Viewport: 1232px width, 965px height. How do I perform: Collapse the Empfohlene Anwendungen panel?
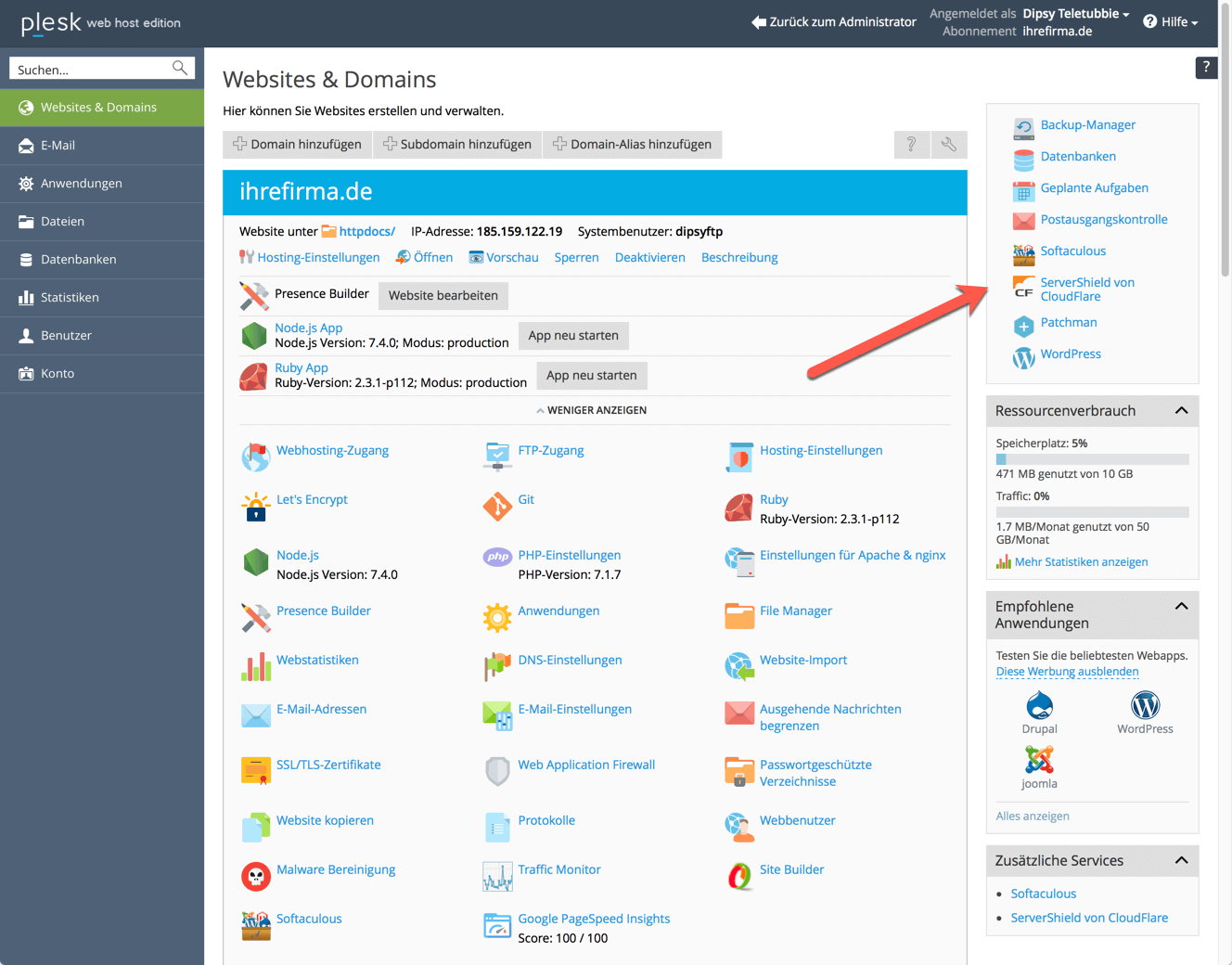pos(1181,607)
